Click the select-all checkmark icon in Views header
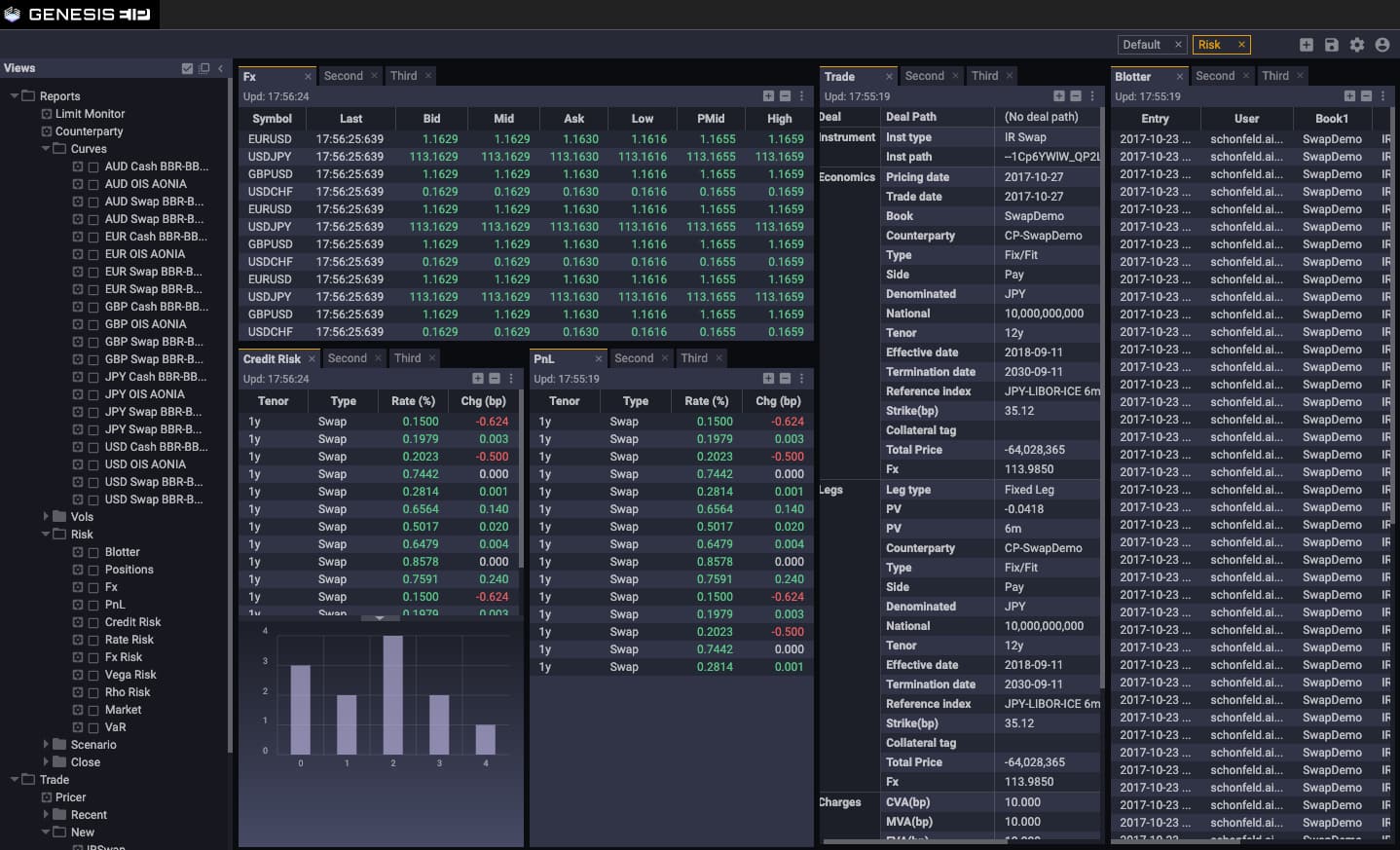Viewport: 1400px width, 850px height. coord(187,68)
